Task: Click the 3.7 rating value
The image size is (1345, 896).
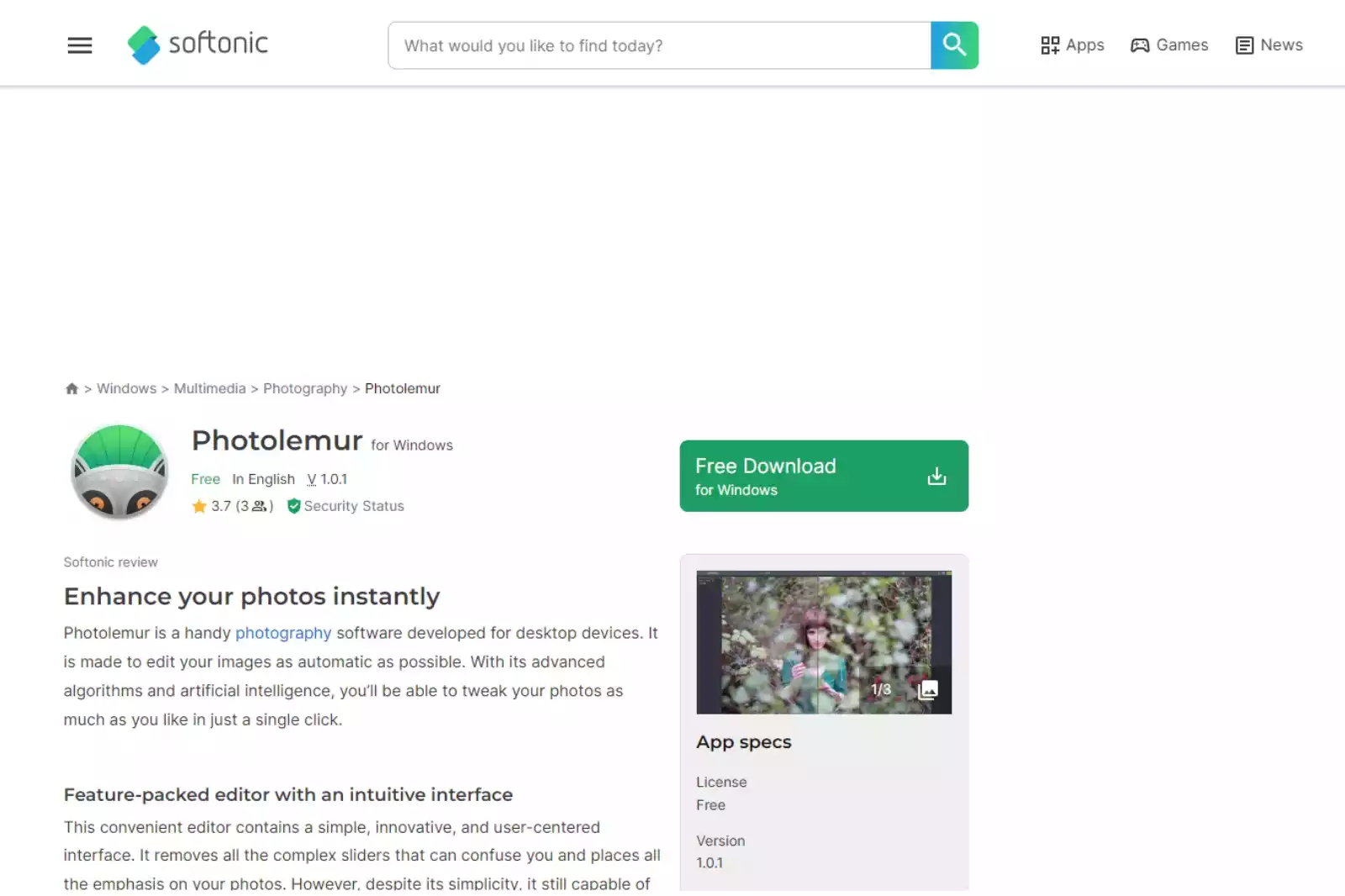Action: 221,506
